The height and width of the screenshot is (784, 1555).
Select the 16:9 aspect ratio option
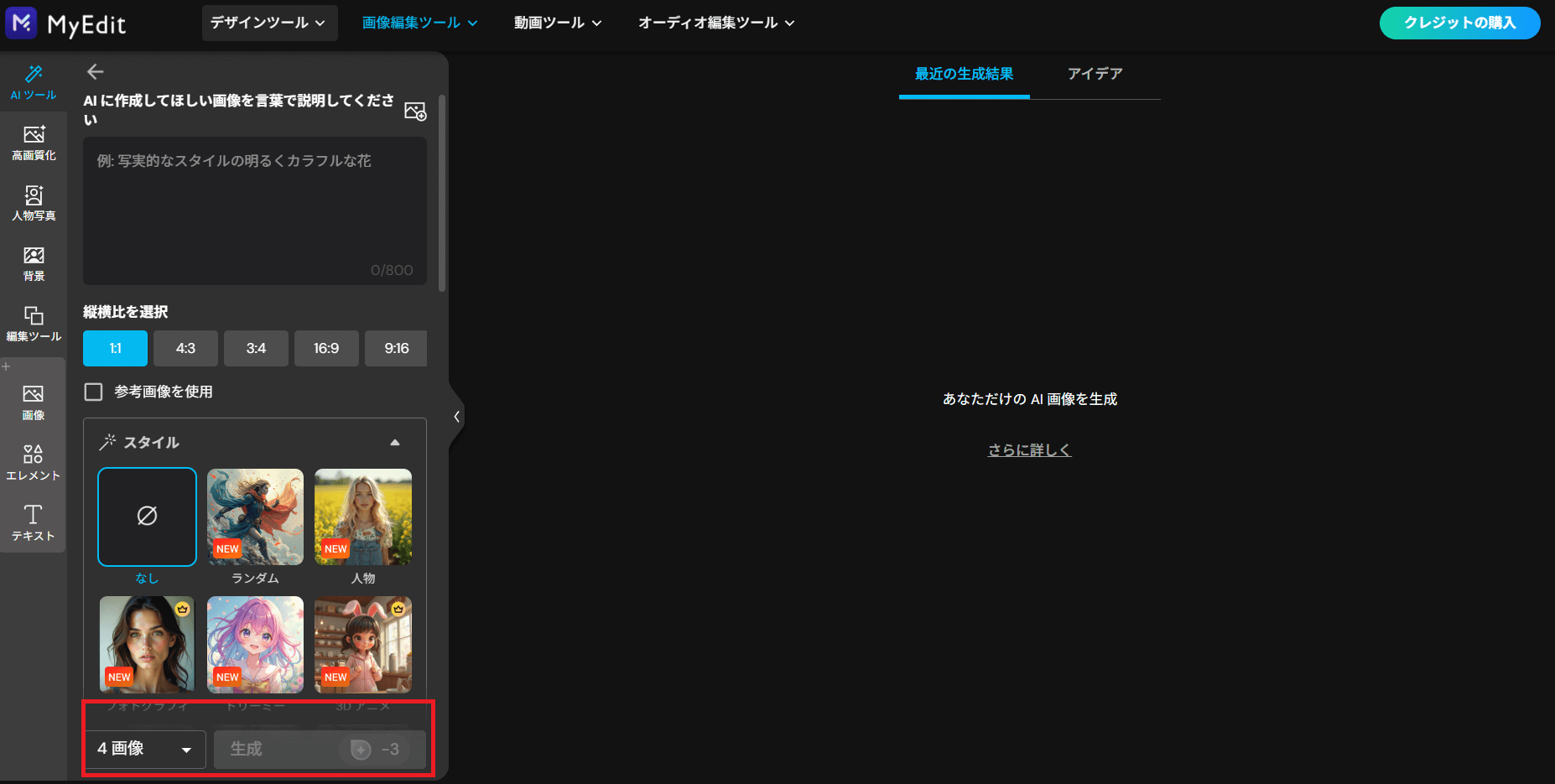pyautogui.click(x=326, y=348)
